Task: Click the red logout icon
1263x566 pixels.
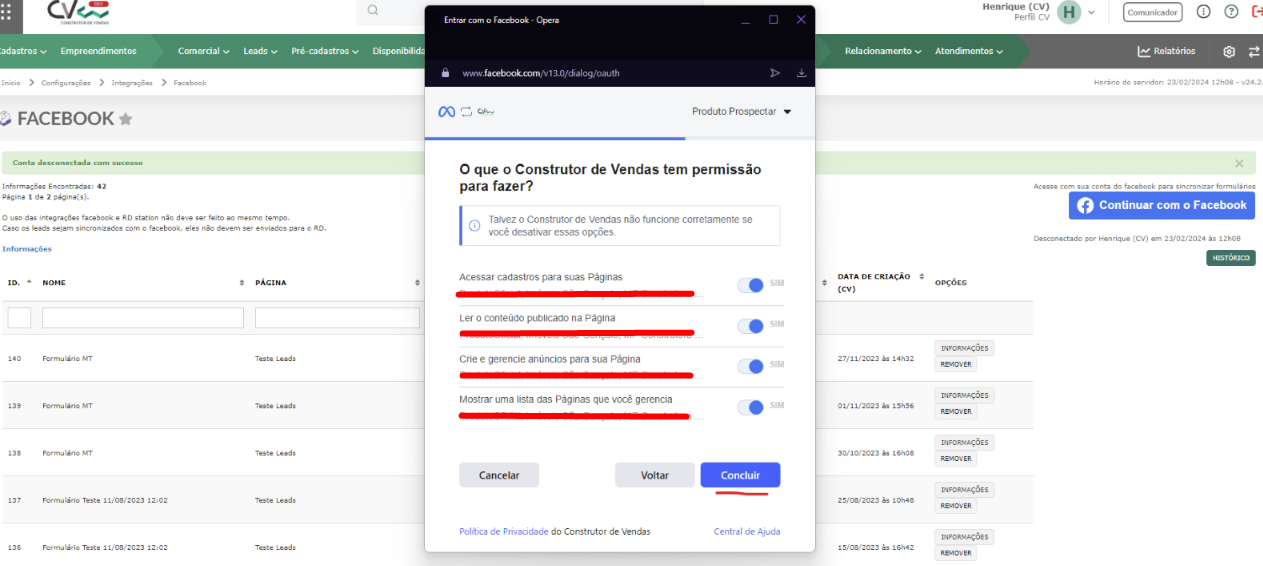Action: click(1257, 12)
